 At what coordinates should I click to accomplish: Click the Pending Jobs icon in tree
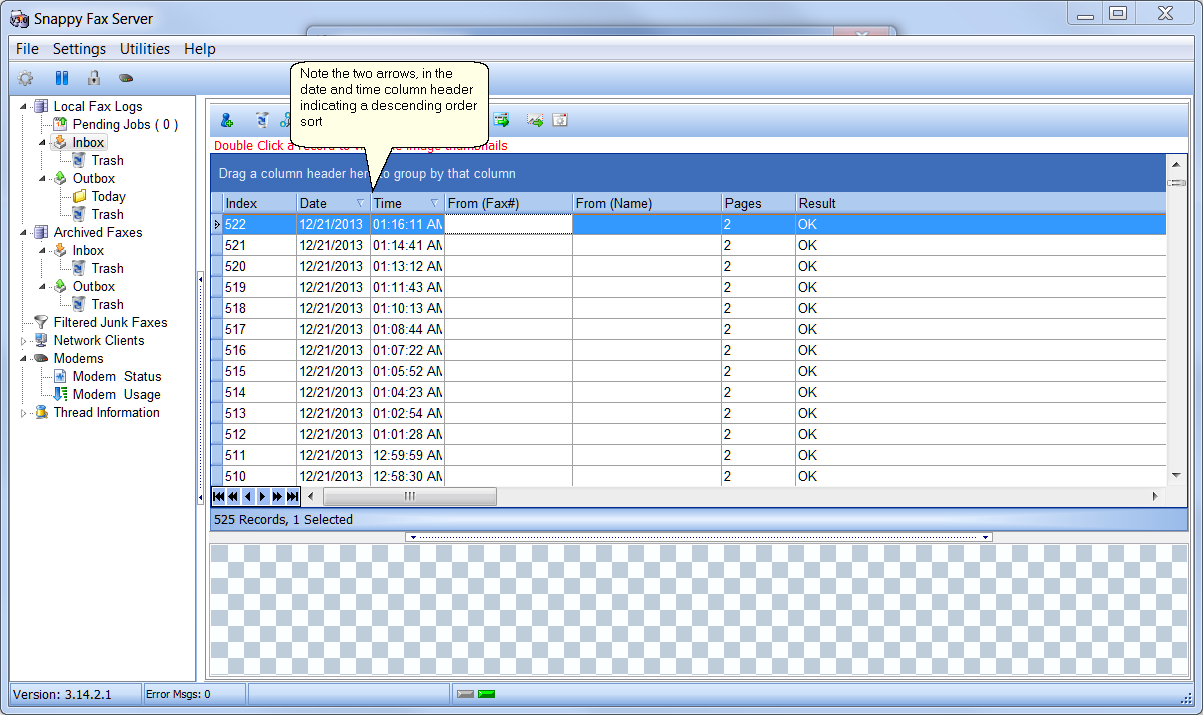[x=60, y=124]
